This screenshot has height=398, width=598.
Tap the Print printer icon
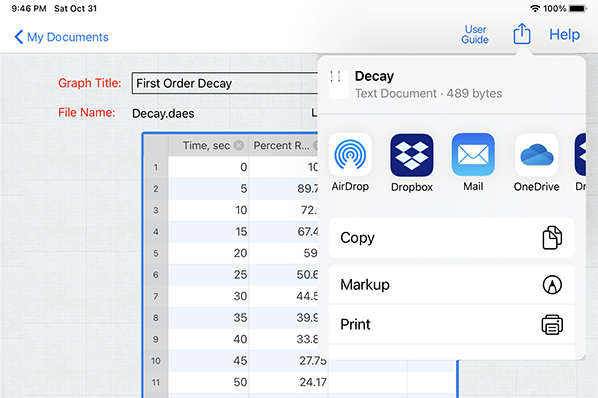click(552, 324)
